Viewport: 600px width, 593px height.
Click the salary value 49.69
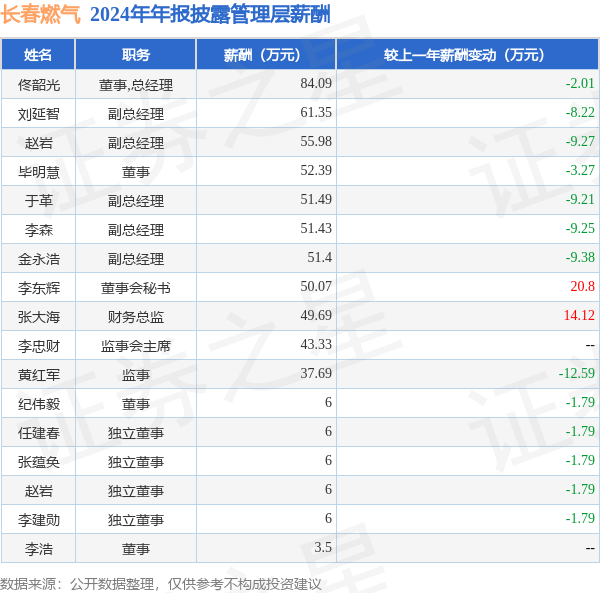tap(316, 316)
